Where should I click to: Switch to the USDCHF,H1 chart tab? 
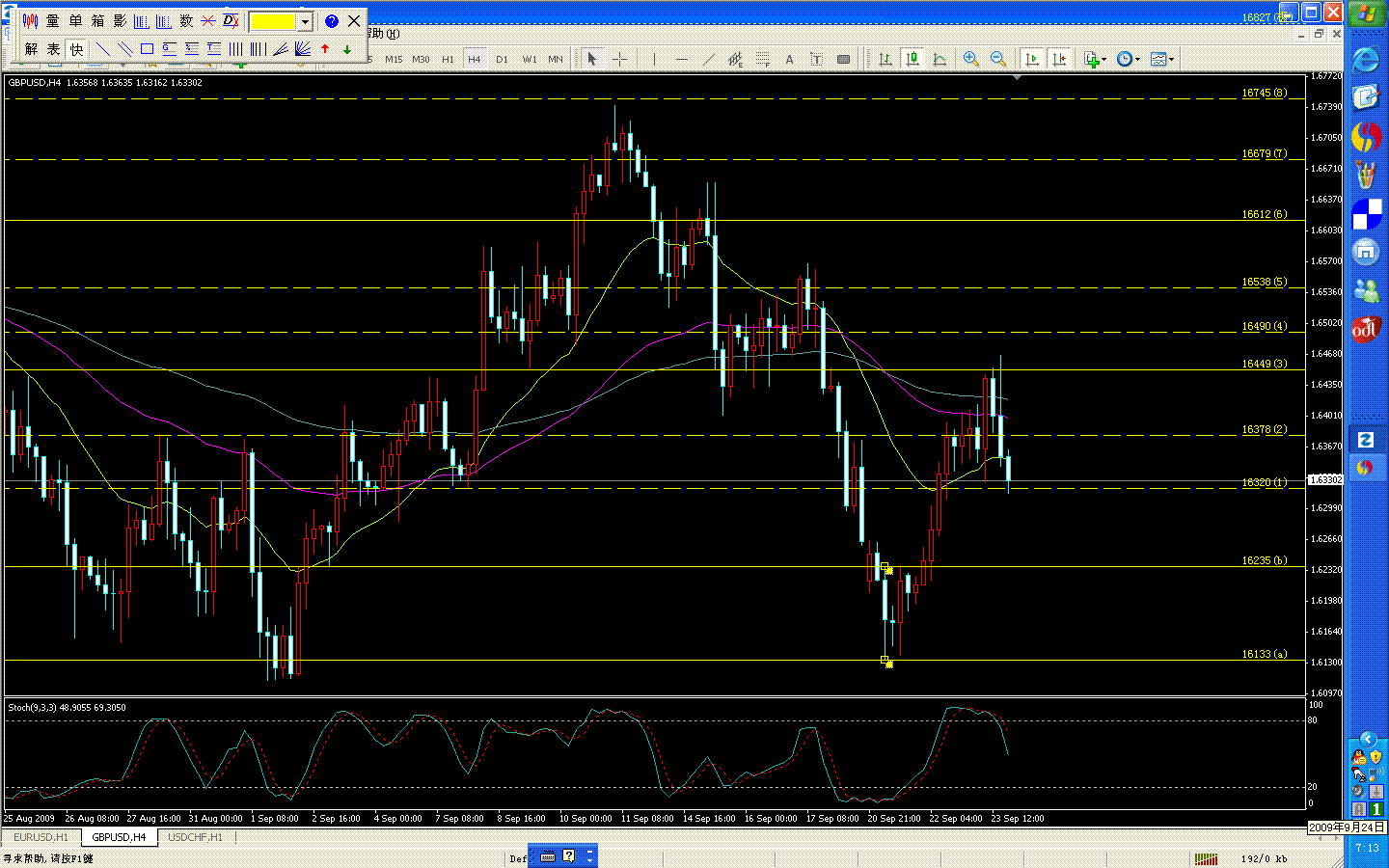pyautogui.click(x=196, y=837)
